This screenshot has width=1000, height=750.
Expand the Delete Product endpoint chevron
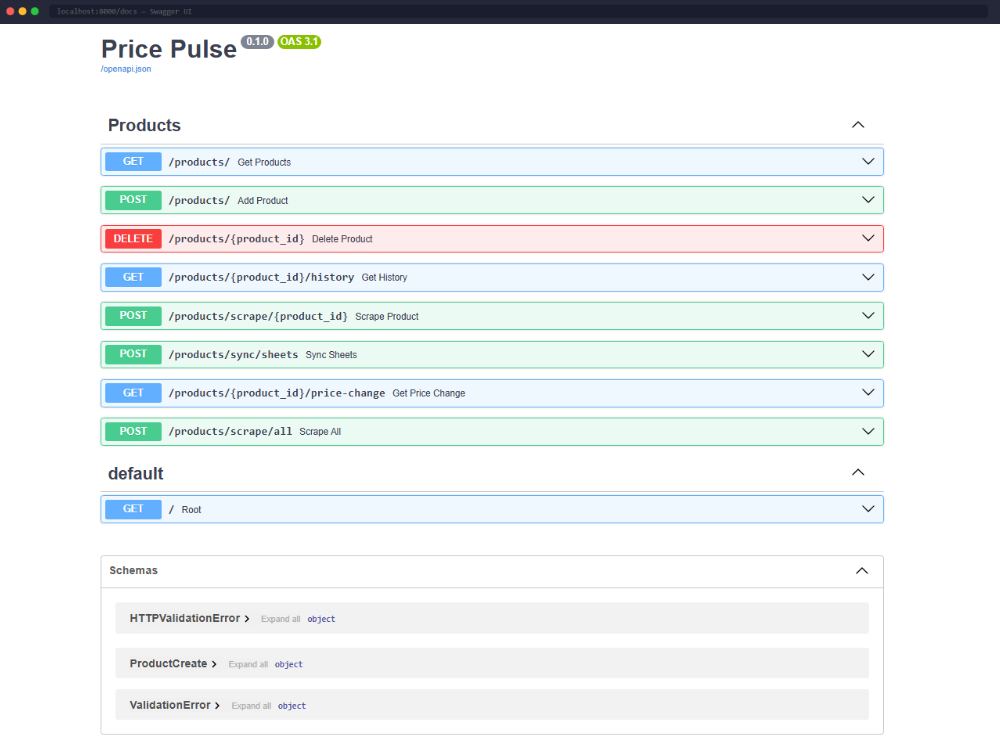[x=868, y=239]
